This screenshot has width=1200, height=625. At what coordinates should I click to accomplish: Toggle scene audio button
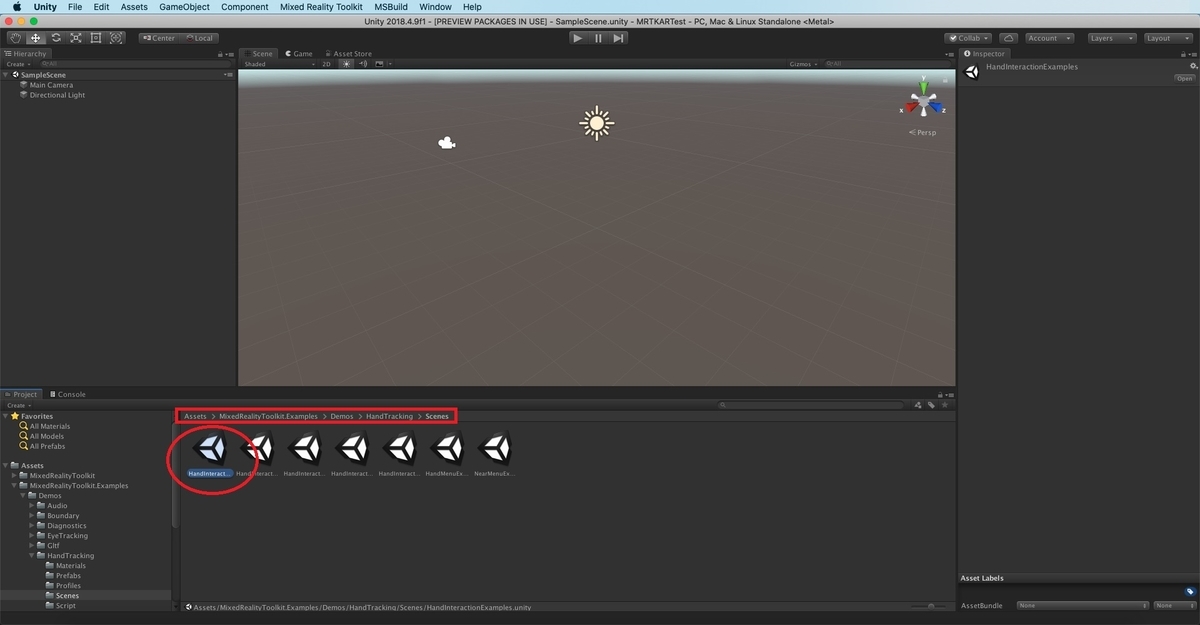pyautogui.click(x=363, y=64)
